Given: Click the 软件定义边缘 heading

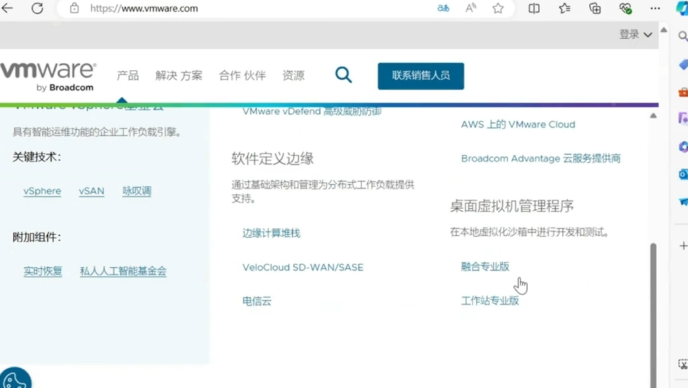Looking at the screenshot, I should (x=272, y=159).
